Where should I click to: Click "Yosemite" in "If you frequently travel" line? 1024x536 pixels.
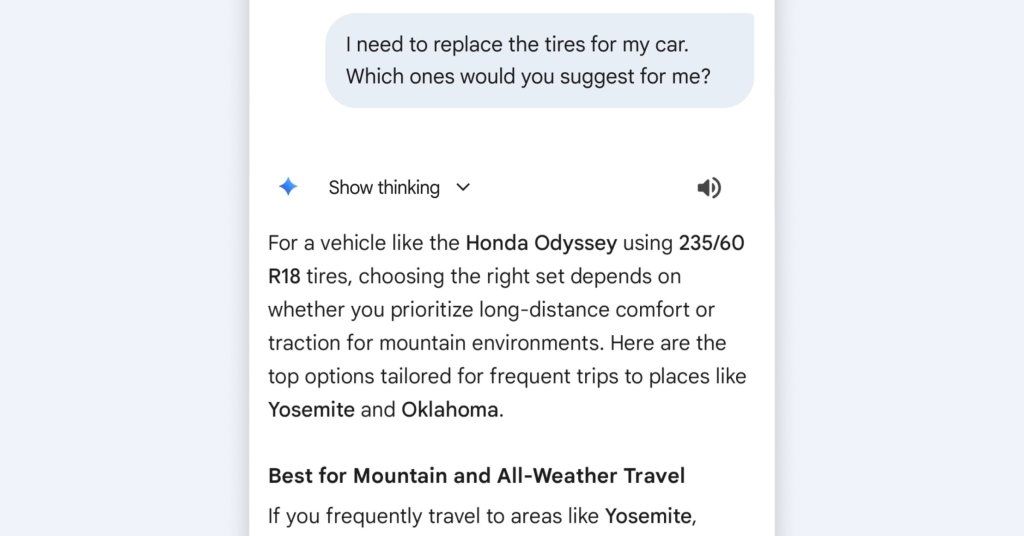(x=647, y=516)
